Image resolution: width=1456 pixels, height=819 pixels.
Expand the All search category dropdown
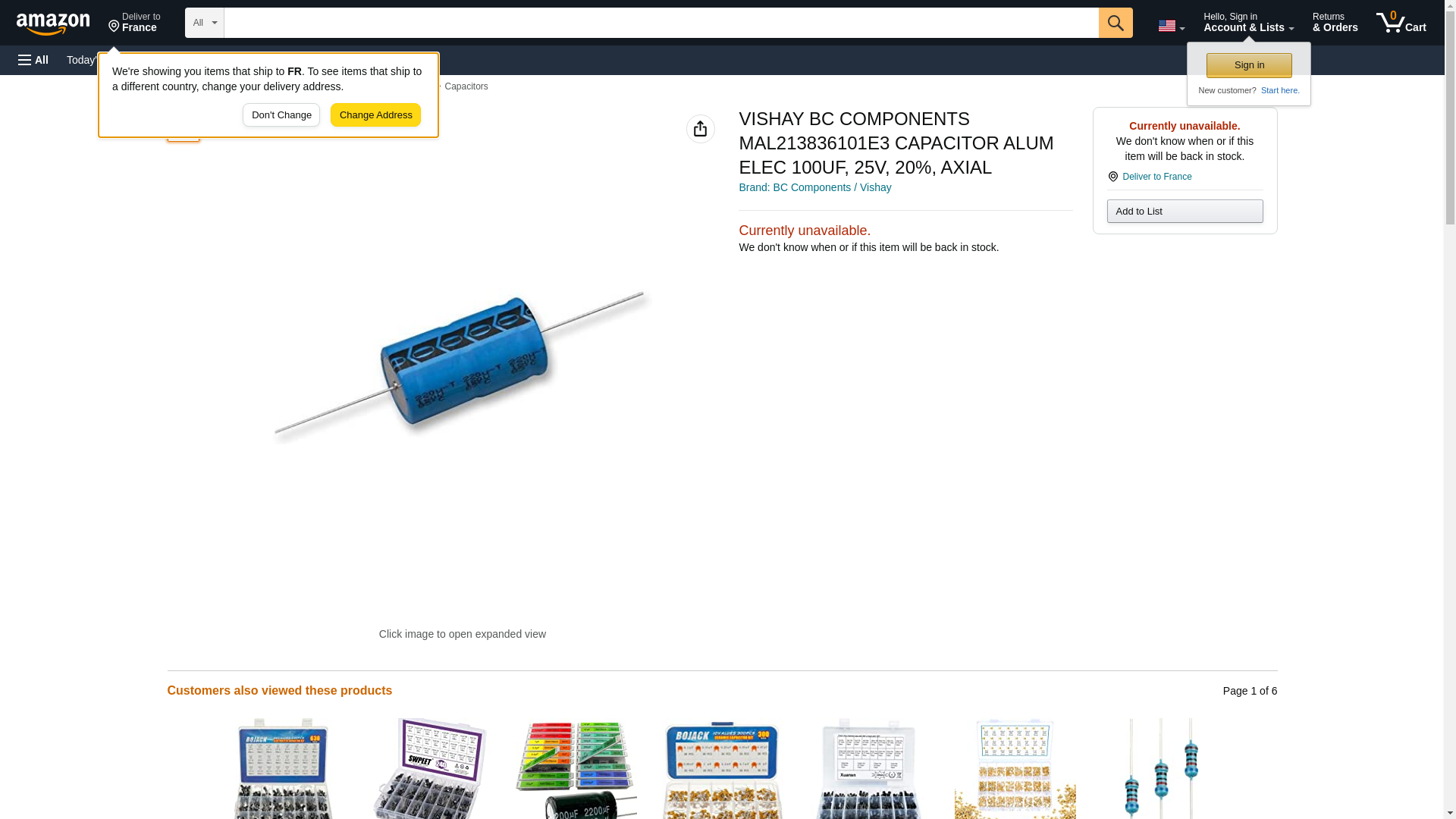tap(205, 23)
